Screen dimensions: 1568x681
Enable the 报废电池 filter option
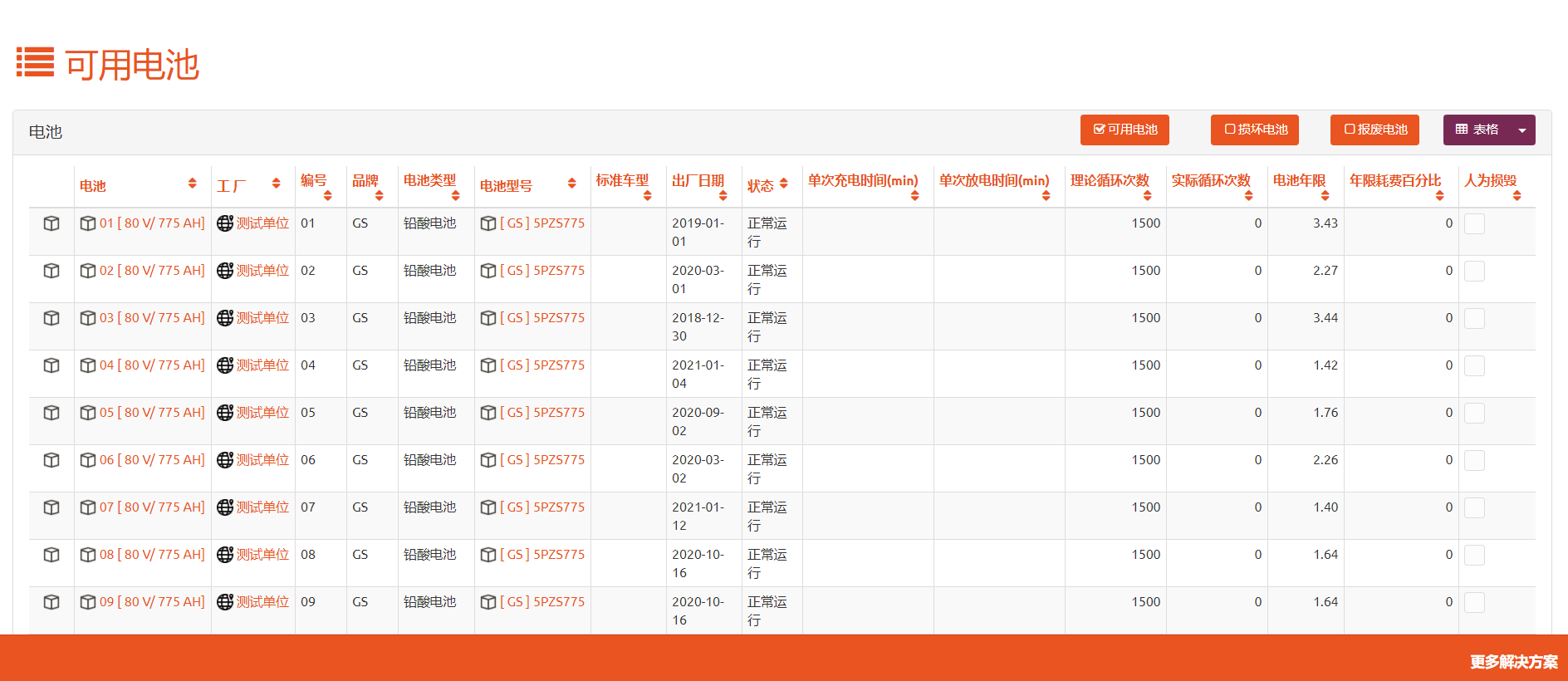(x=1374, y=130)
